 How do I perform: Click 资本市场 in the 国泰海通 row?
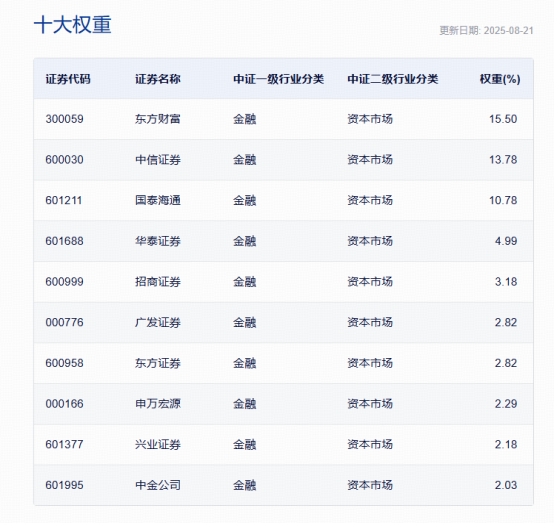click(370, 200)
